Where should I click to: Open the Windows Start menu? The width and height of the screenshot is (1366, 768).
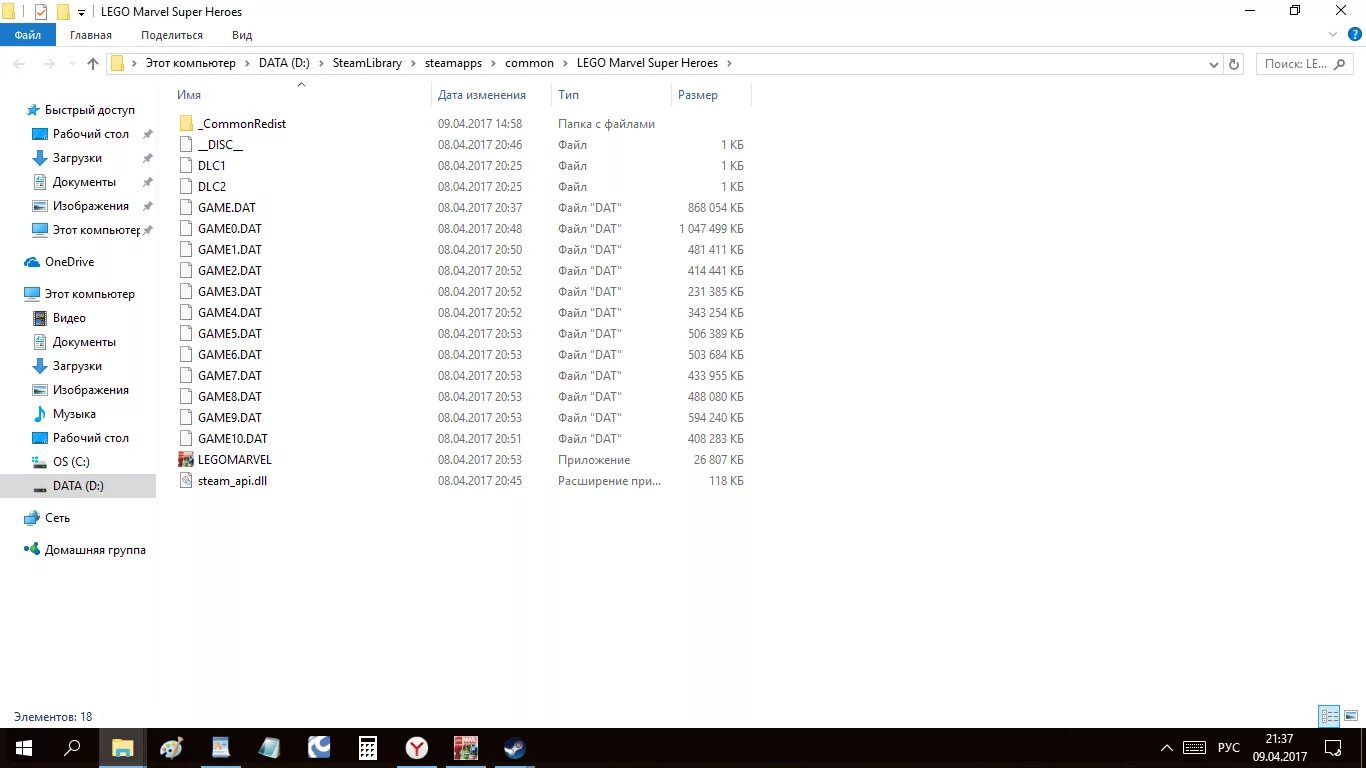coord(24,748)
